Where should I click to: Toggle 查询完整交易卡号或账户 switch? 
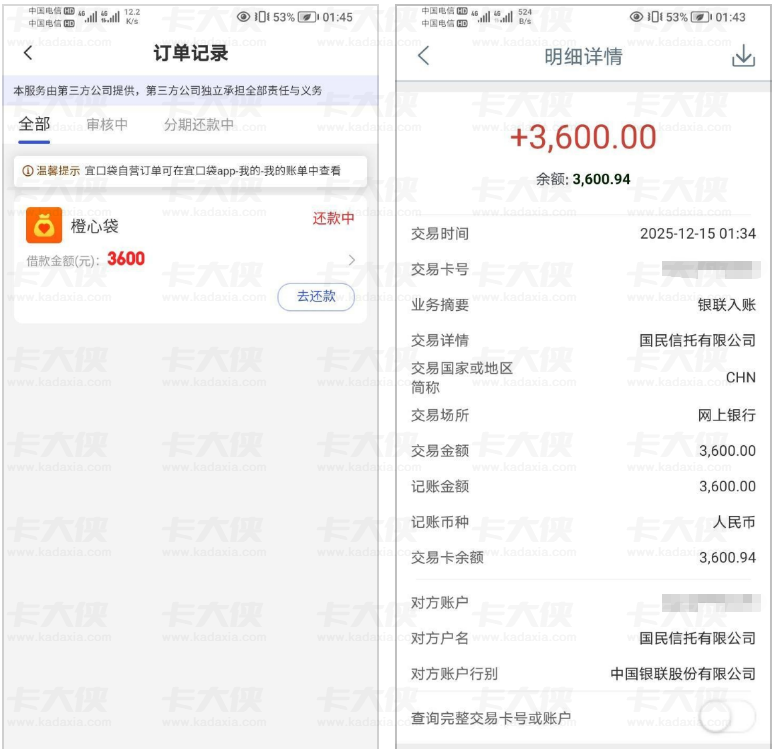pyautogui.click(x=727, y=716)
